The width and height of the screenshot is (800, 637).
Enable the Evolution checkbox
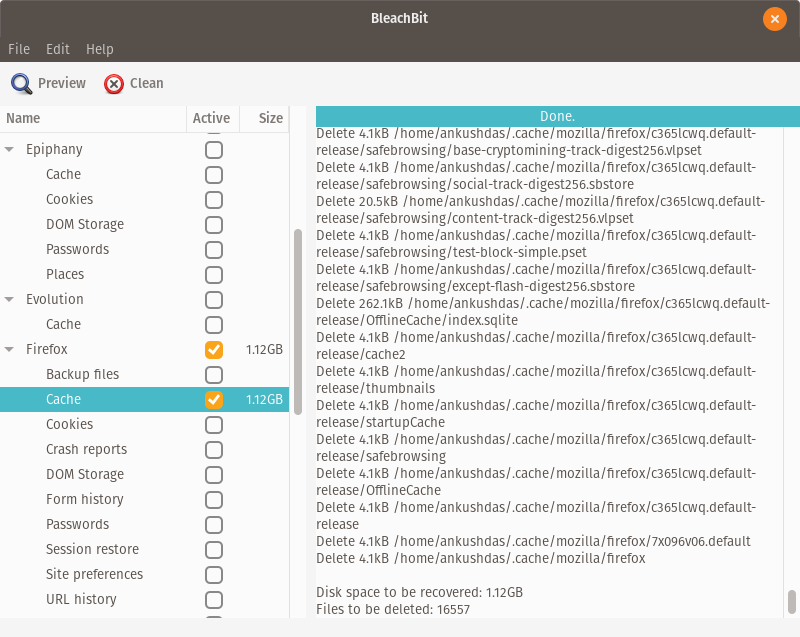click(214, 300)
